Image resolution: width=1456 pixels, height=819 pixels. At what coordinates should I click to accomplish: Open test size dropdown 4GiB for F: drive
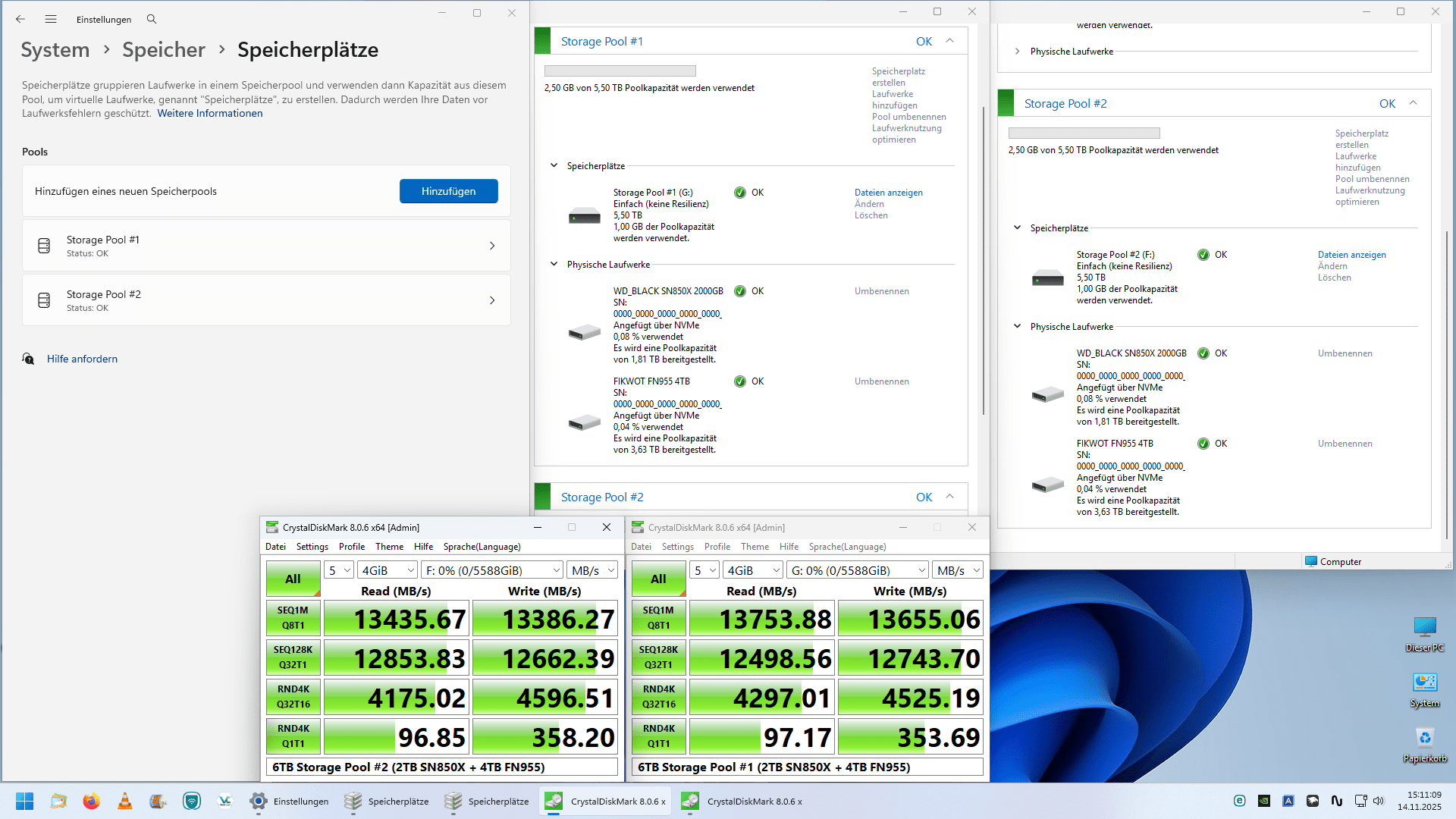pos(388,570)
